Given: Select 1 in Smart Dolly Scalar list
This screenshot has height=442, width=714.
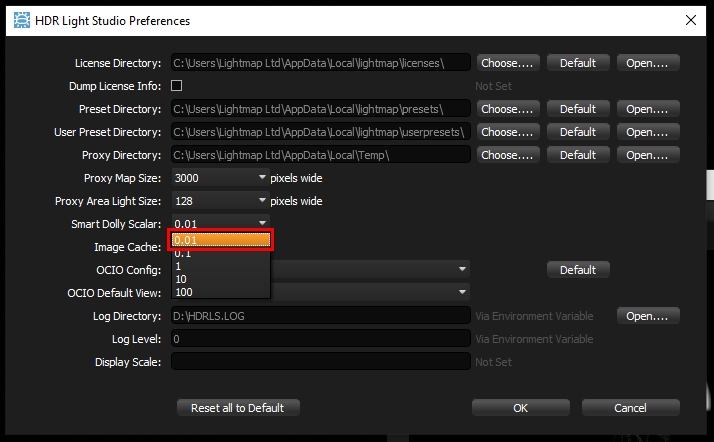Looking at the screenshot, I should [221, 266].
